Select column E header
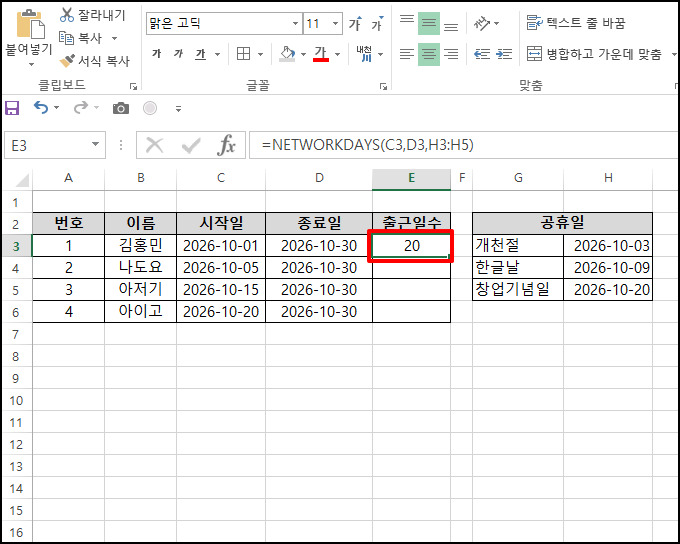The height and width of the screenshot is (544, 680). 411,178
